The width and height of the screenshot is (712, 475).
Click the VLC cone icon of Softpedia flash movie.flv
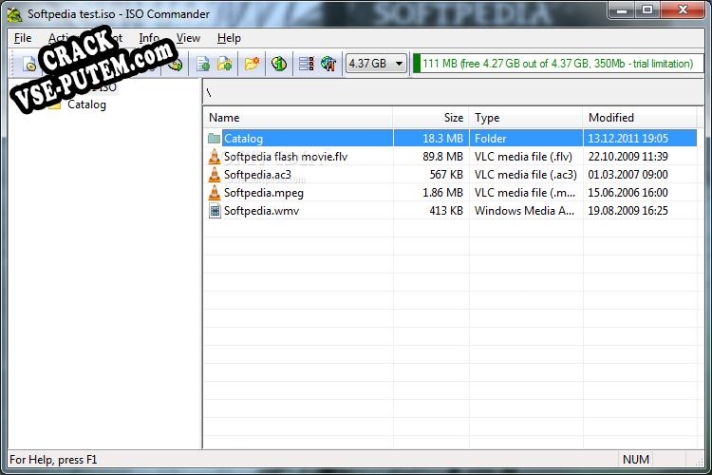[x=214, y=157]
